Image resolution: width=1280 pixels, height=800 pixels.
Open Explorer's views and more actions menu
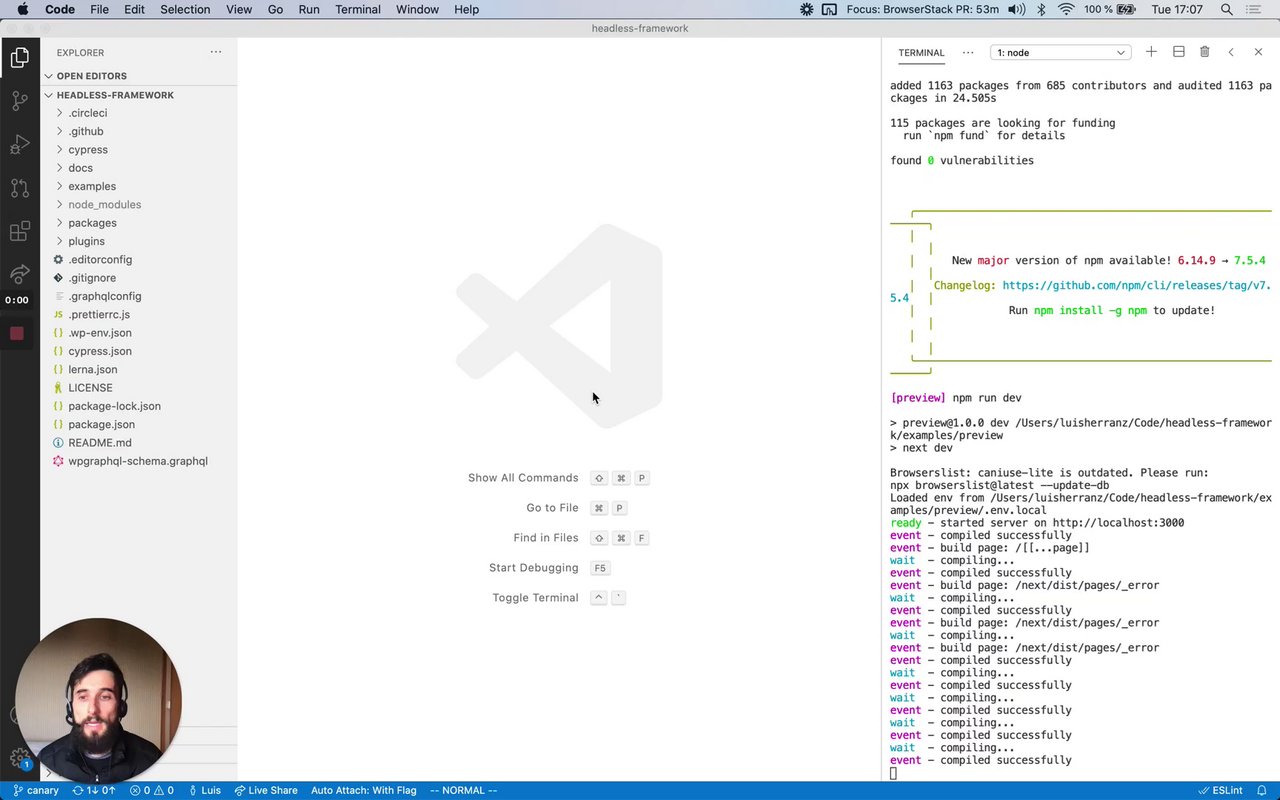click(216, 52)
